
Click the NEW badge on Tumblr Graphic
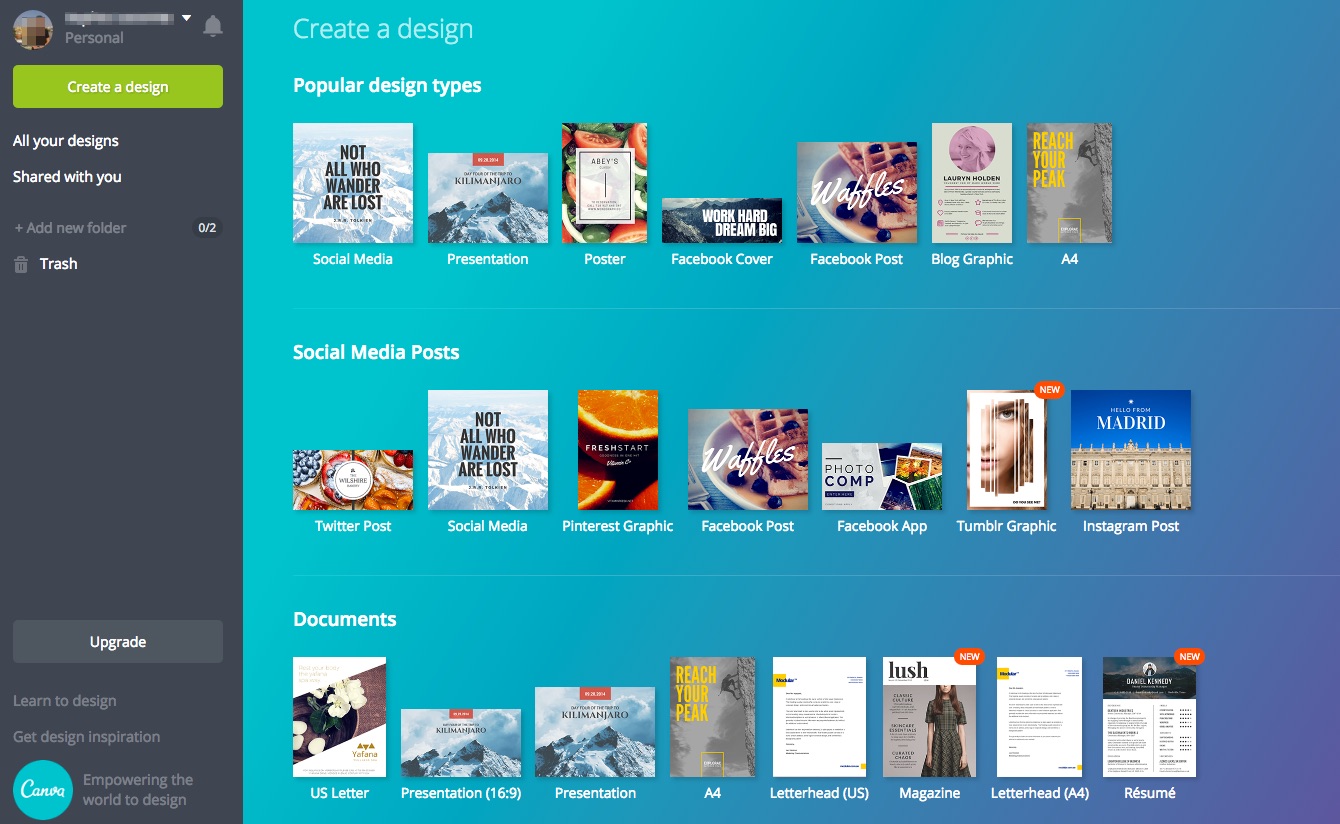1048,389
